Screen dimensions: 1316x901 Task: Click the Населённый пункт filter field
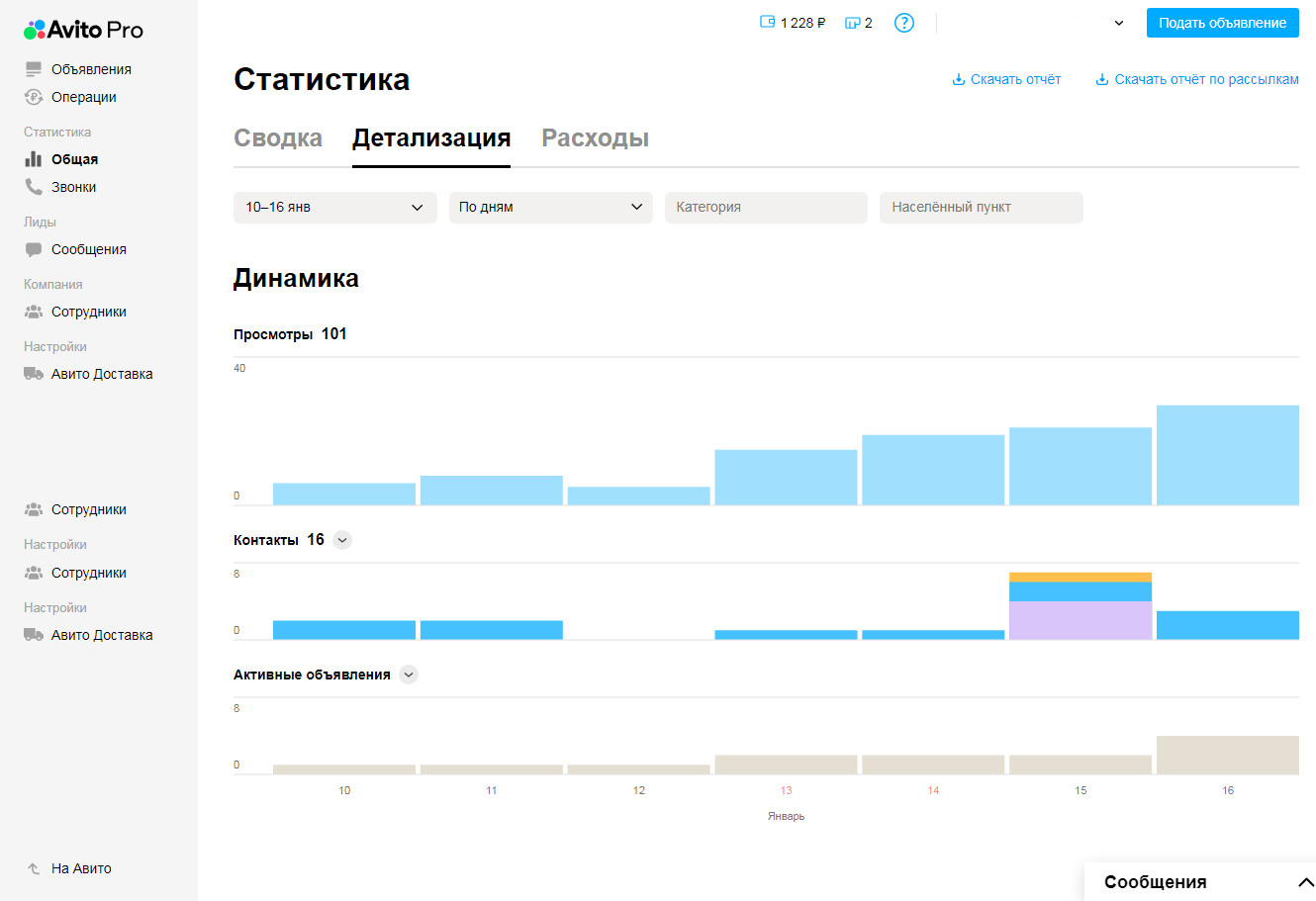click(981, 207)
